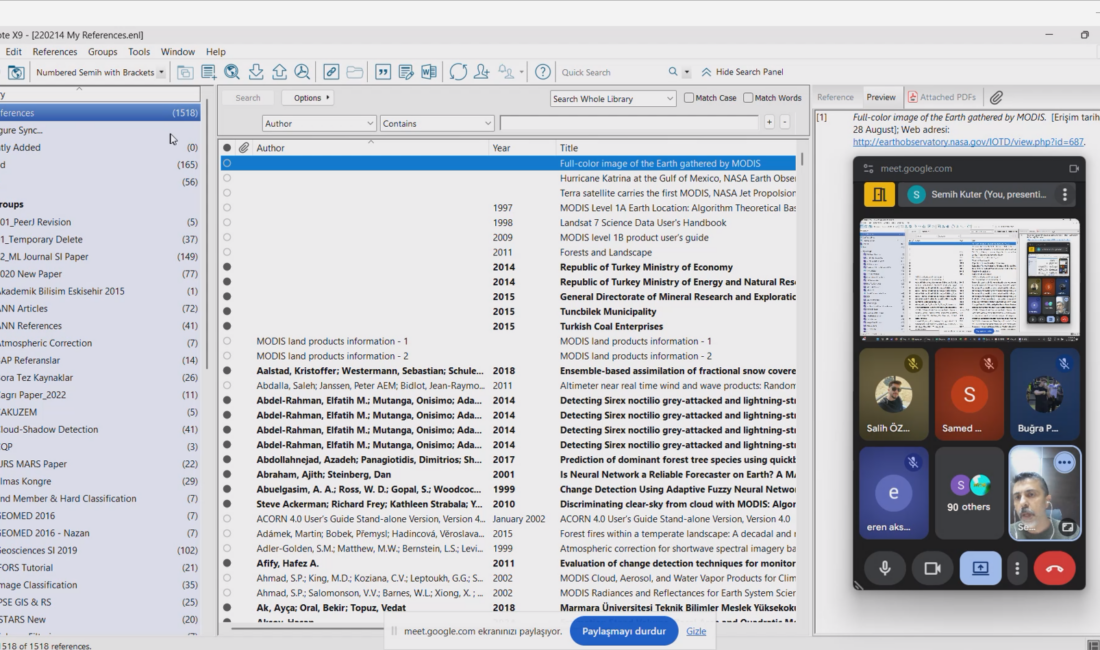Click the paperclip attach file icon in preview panel
Image resolution: width=1100 pixels, height=650 pixels.
(x=996, y=98)
